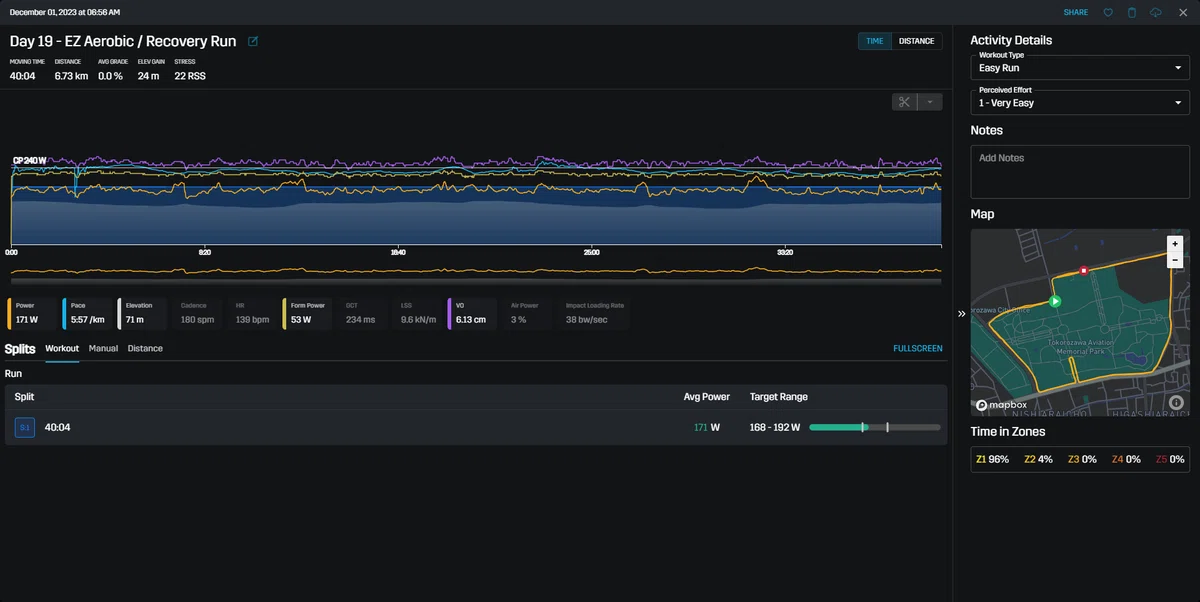The width and height of the screenshot is (1200, 602).
Task: Select the scissors trim tool
Action: 904,102
